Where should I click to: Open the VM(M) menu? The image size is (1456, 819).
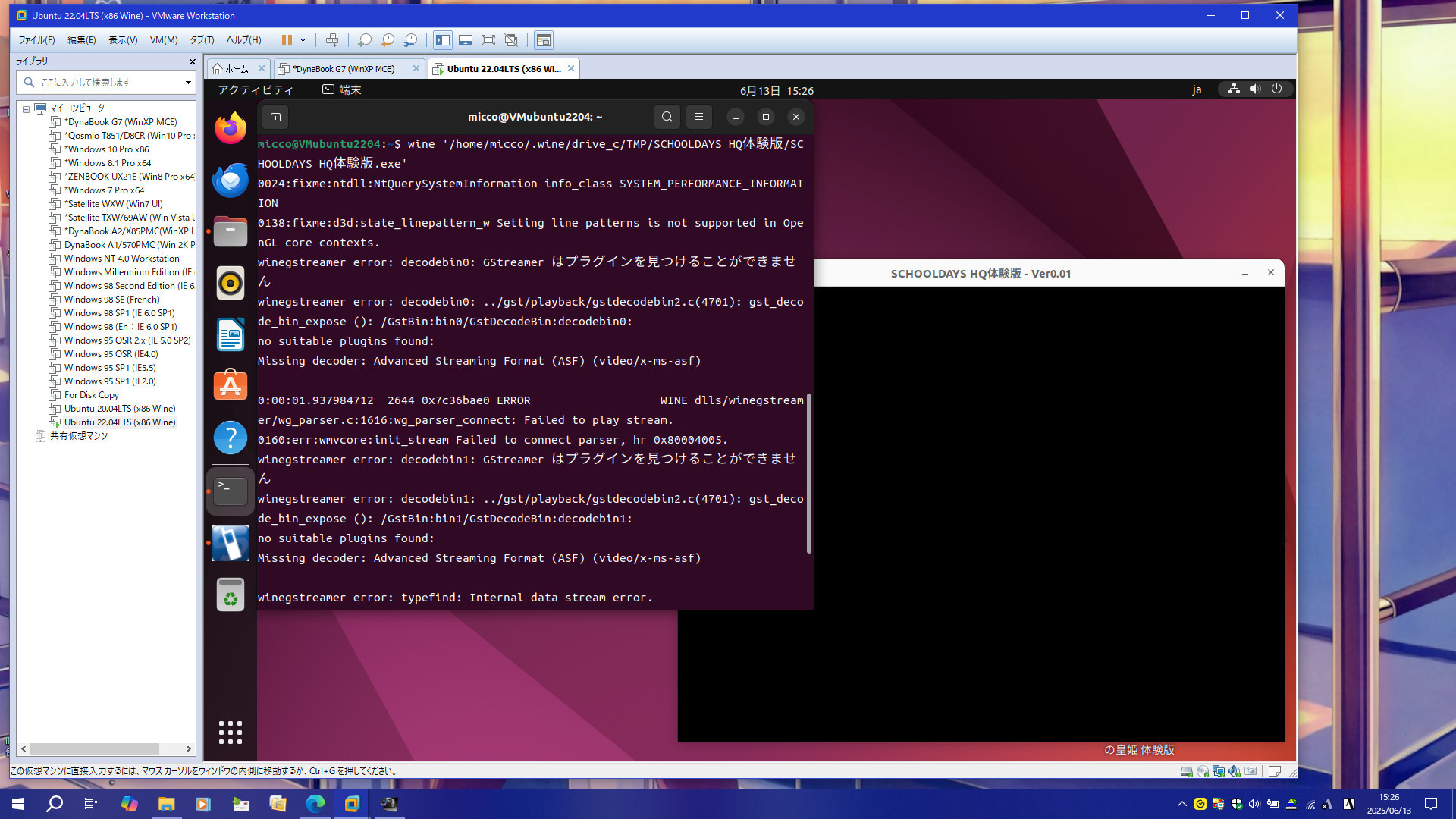pyautogui.click(x=164, y=40)
